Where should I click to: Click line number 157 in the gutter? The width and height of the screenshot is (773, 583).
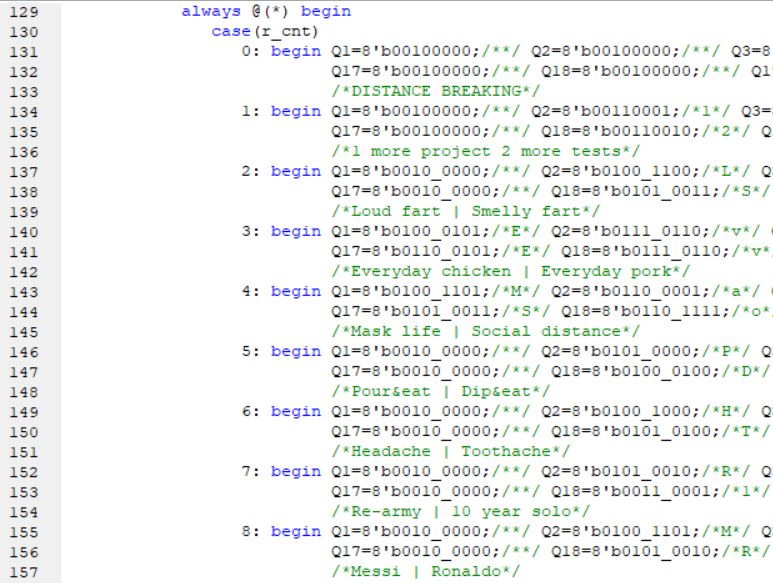click(x=24, y=573)
